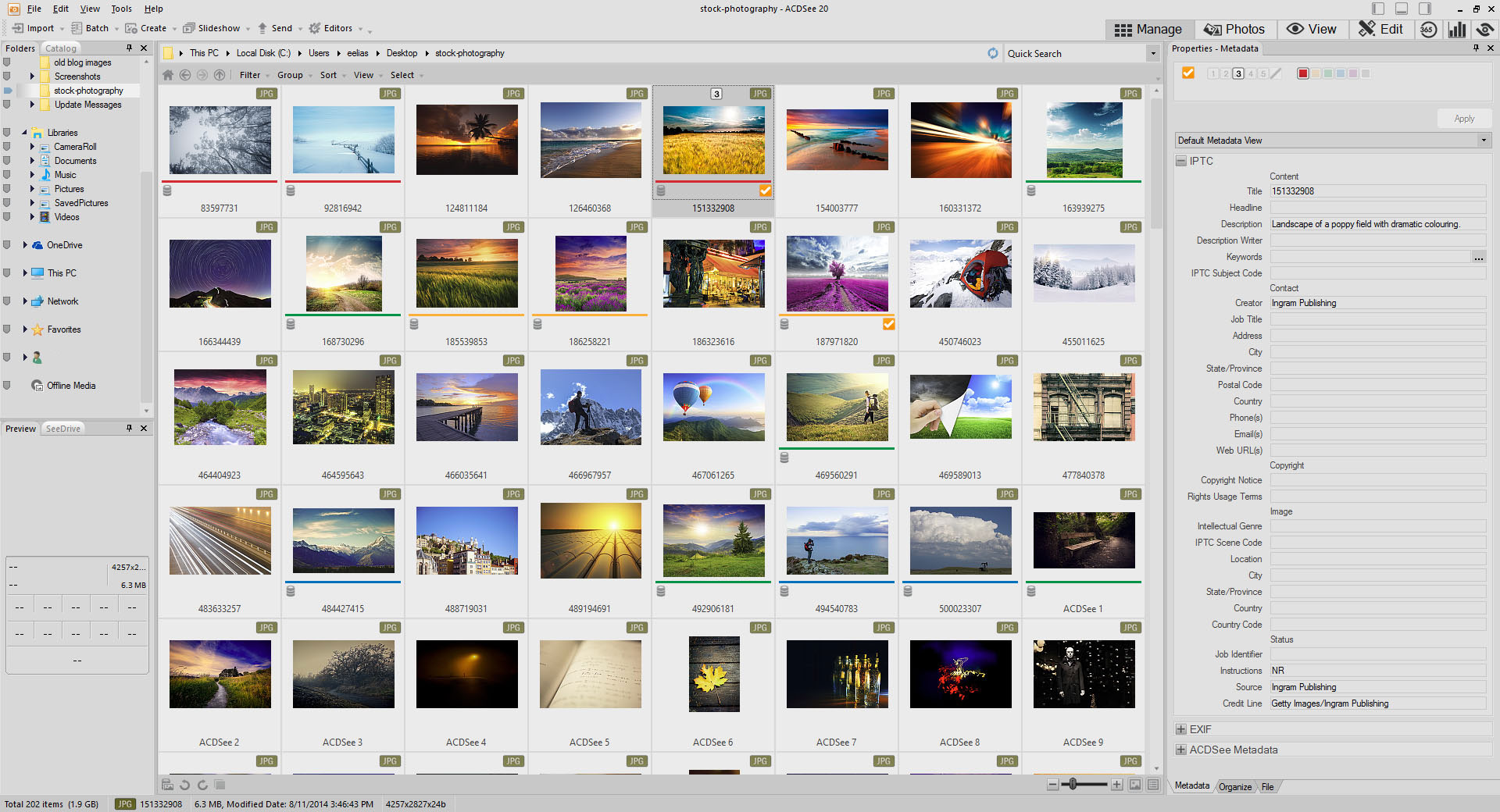Click the zoom in plus thumbnail button
The image size is (1500, 812).
click(1117, 785)
